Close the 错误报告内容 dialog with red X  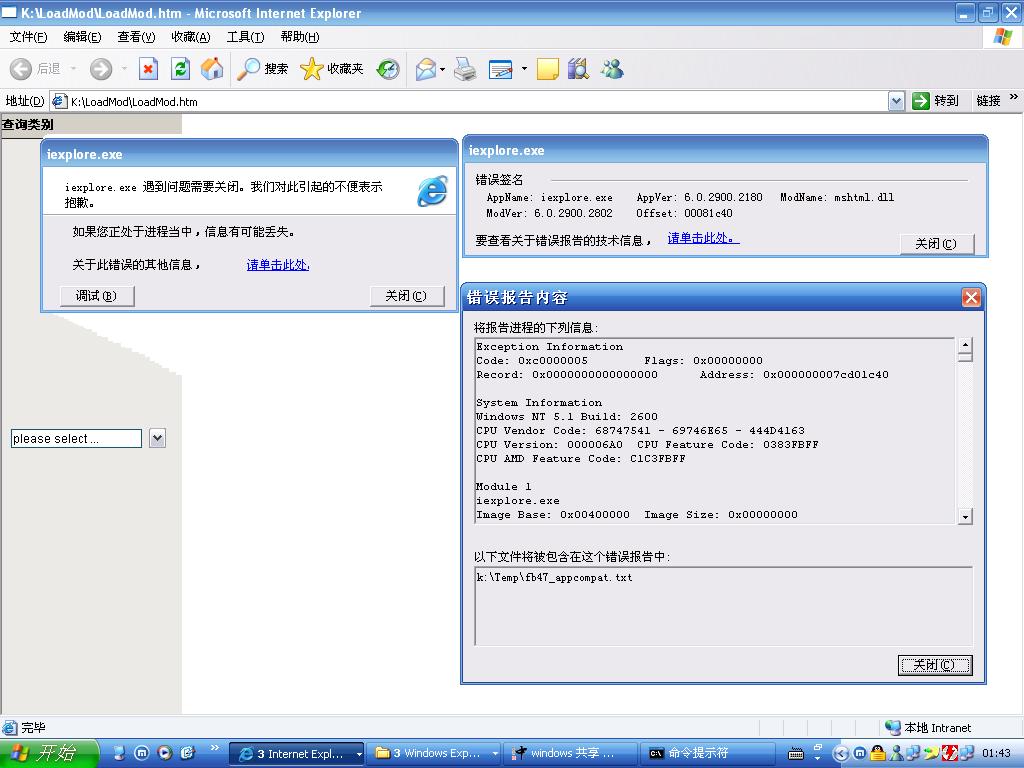(x=970, y=297)
